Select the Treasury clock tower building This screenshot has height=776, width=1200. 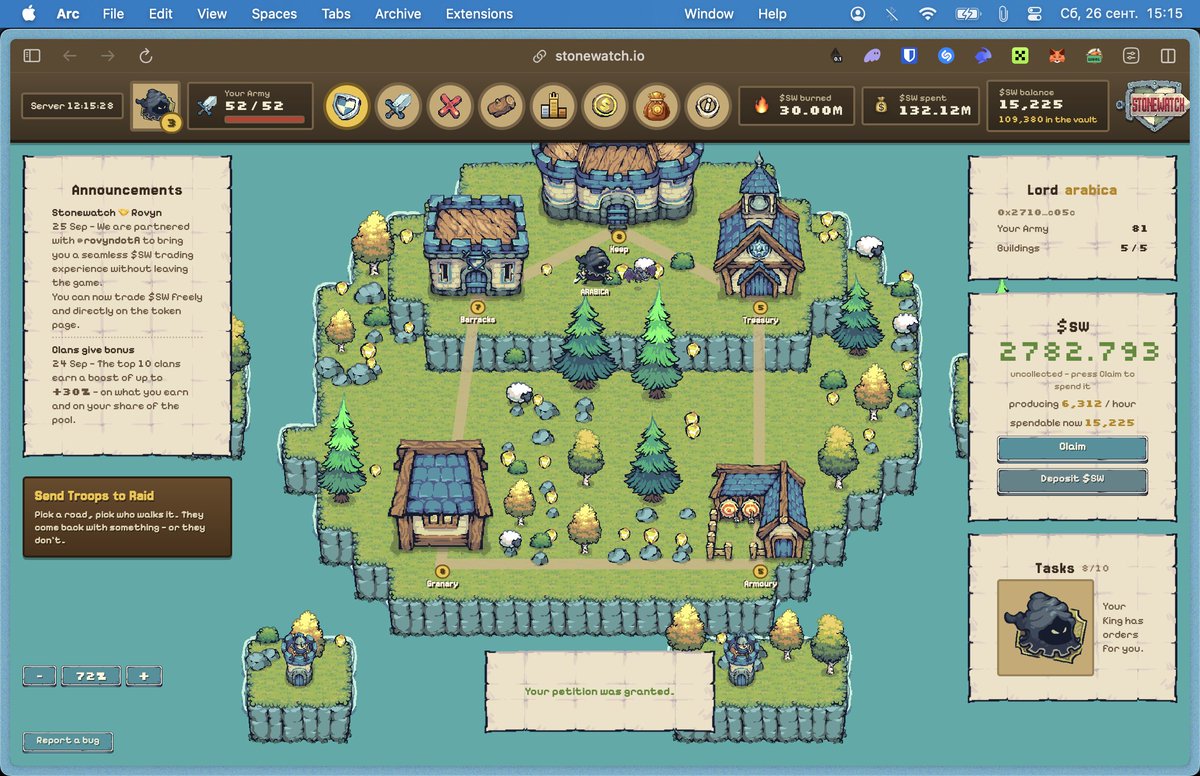(x=760, y=228)
